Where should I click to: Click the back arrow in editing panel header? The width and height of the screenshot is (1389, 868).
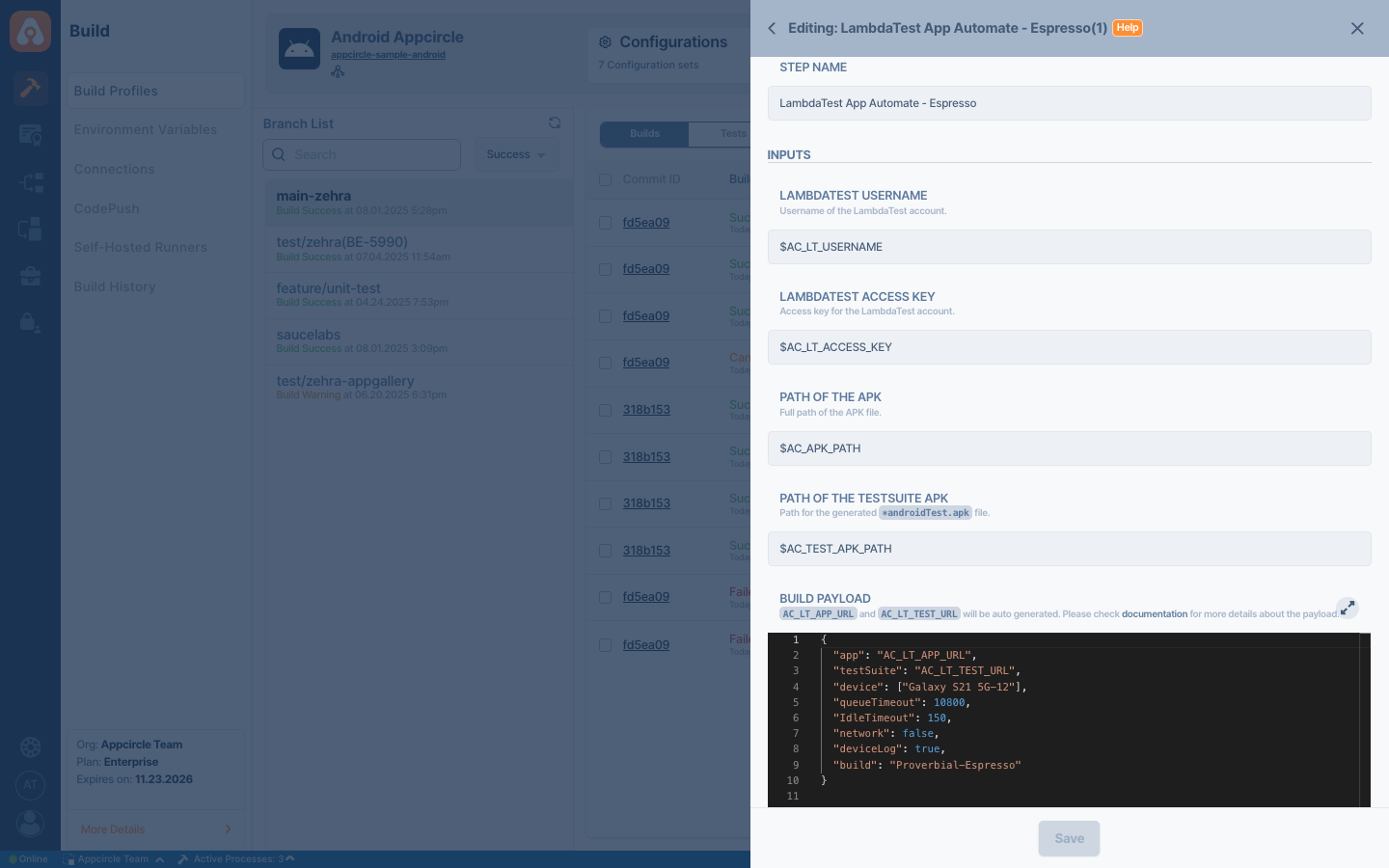772,28
